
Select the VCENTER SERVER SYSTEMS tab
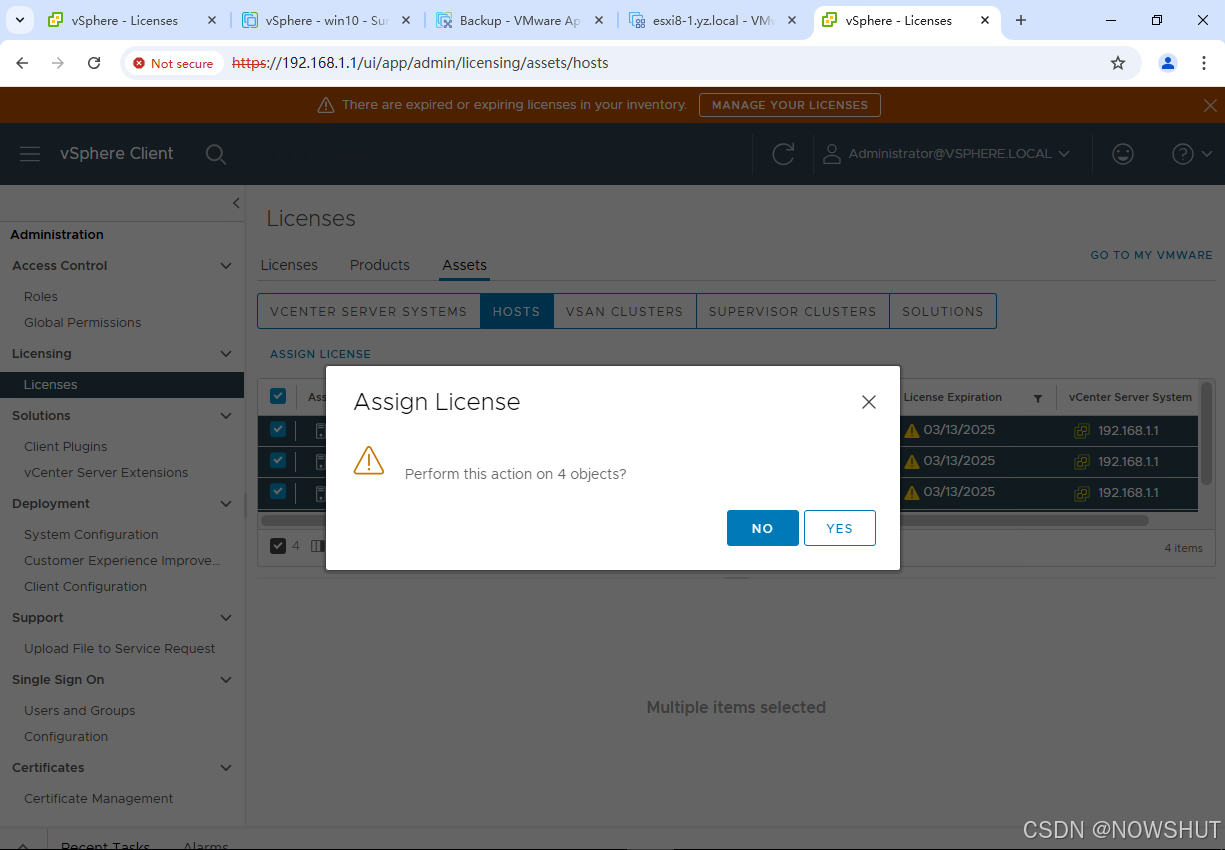pos(369,311)
